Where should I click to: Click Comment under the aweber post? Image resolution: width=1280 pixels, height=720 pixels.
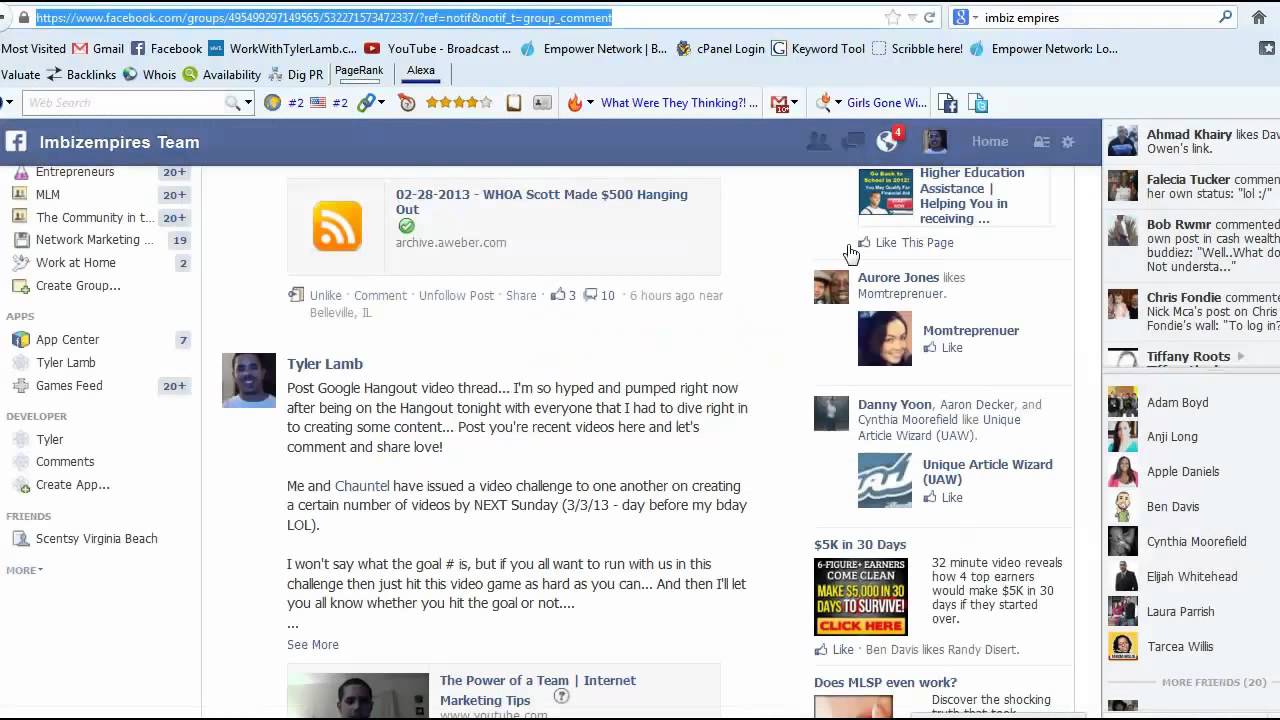(380, 295)
